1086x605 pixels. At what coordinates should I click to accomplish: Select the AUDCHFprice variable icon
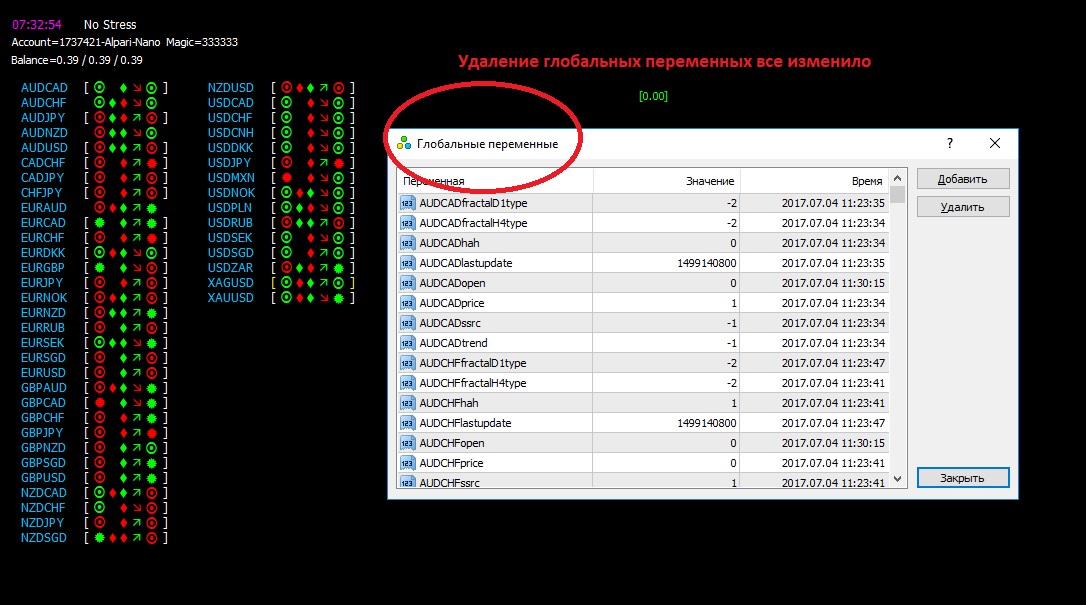[407, 463]
